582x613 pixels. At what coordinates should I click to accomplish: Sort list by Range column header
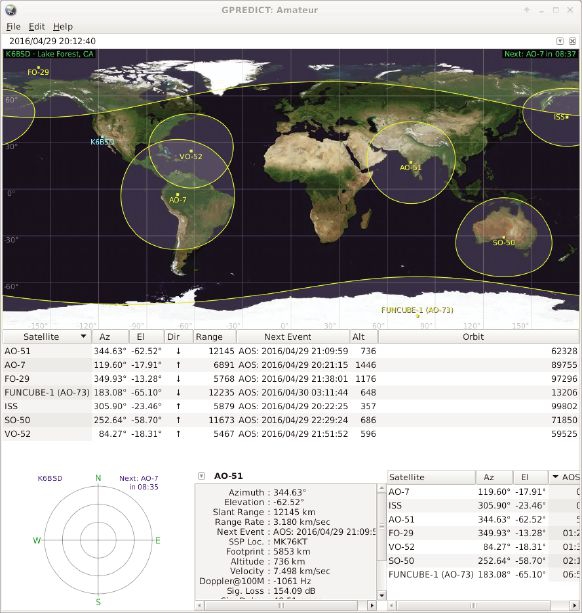tap(215, 337)
